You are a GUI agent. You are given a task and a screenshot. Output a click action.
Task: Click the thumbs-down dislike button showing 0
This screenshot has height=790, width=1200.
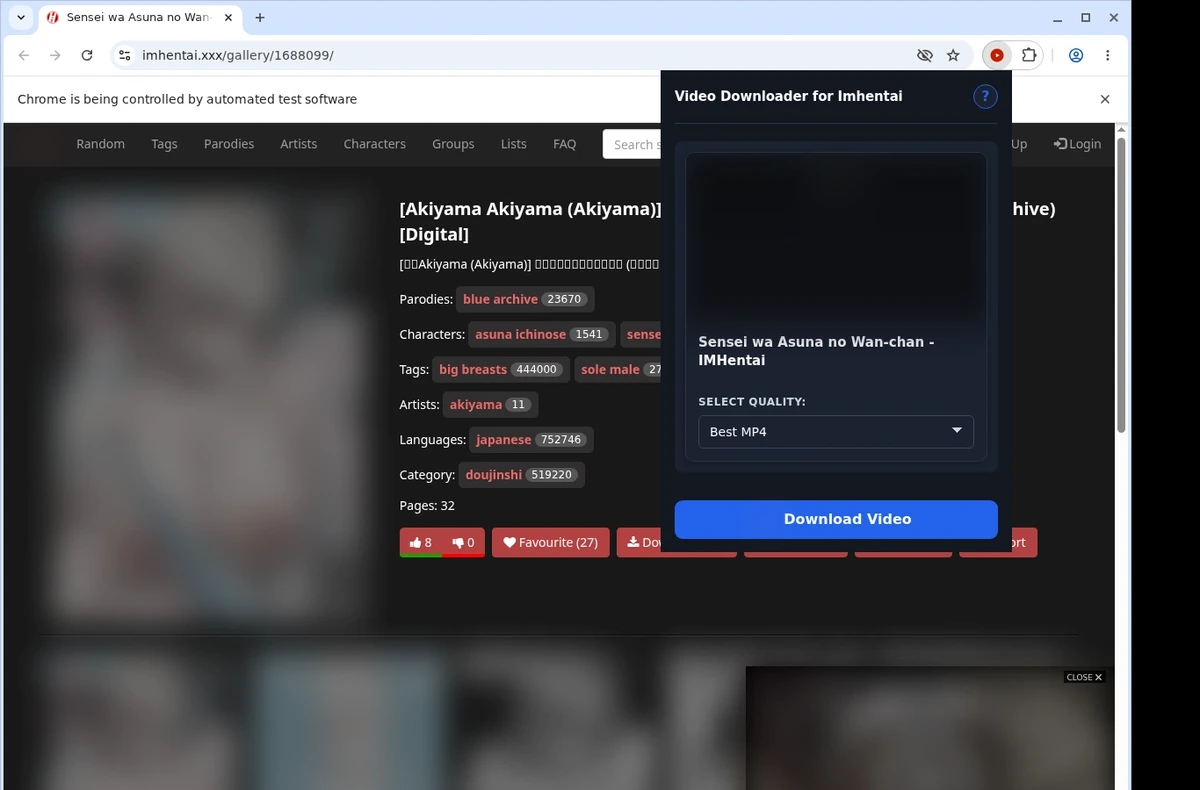coord(463,542)
